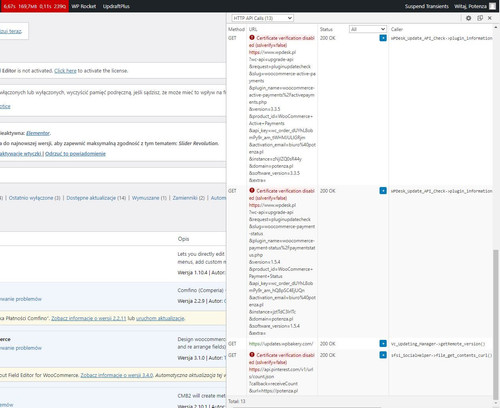This screenshot has width=500, height=408.
Task: Click the 'Method' column header
Action: [236, 29]
